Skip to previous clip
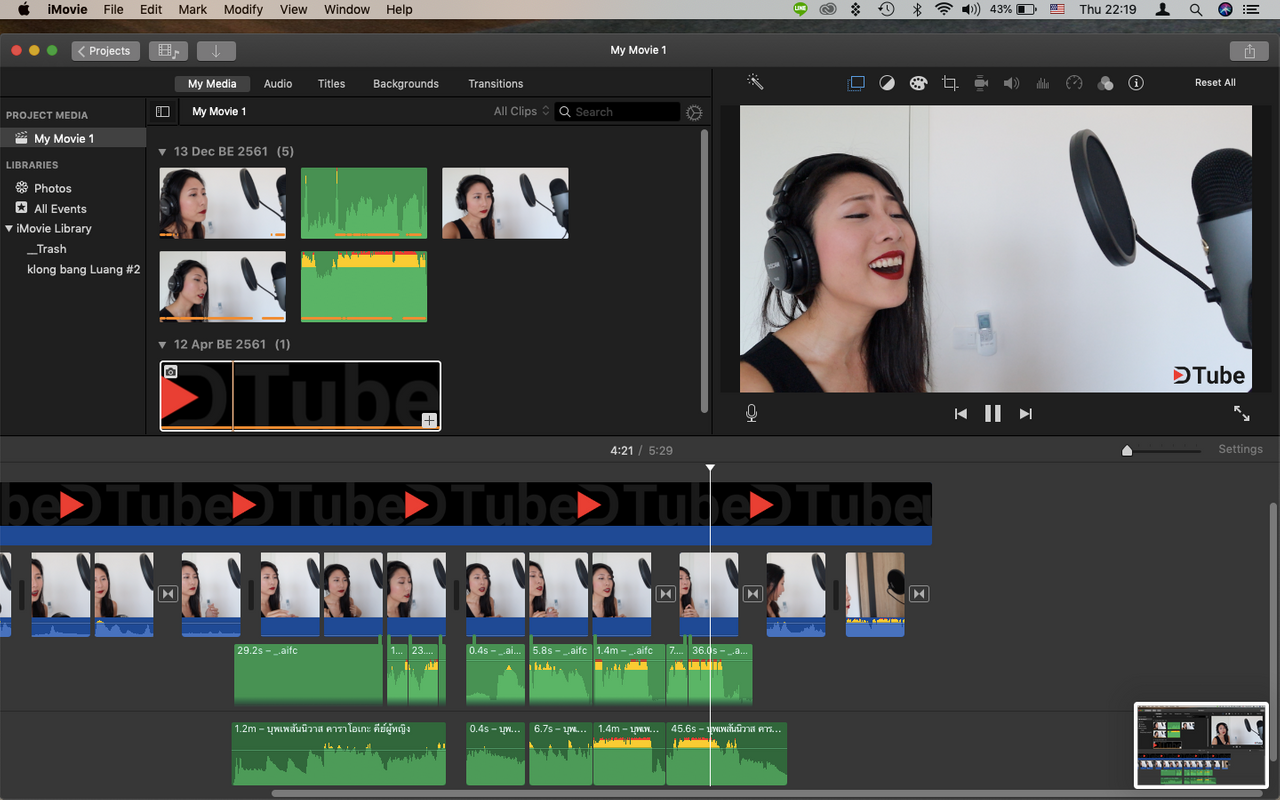 (x=960, y=413)
